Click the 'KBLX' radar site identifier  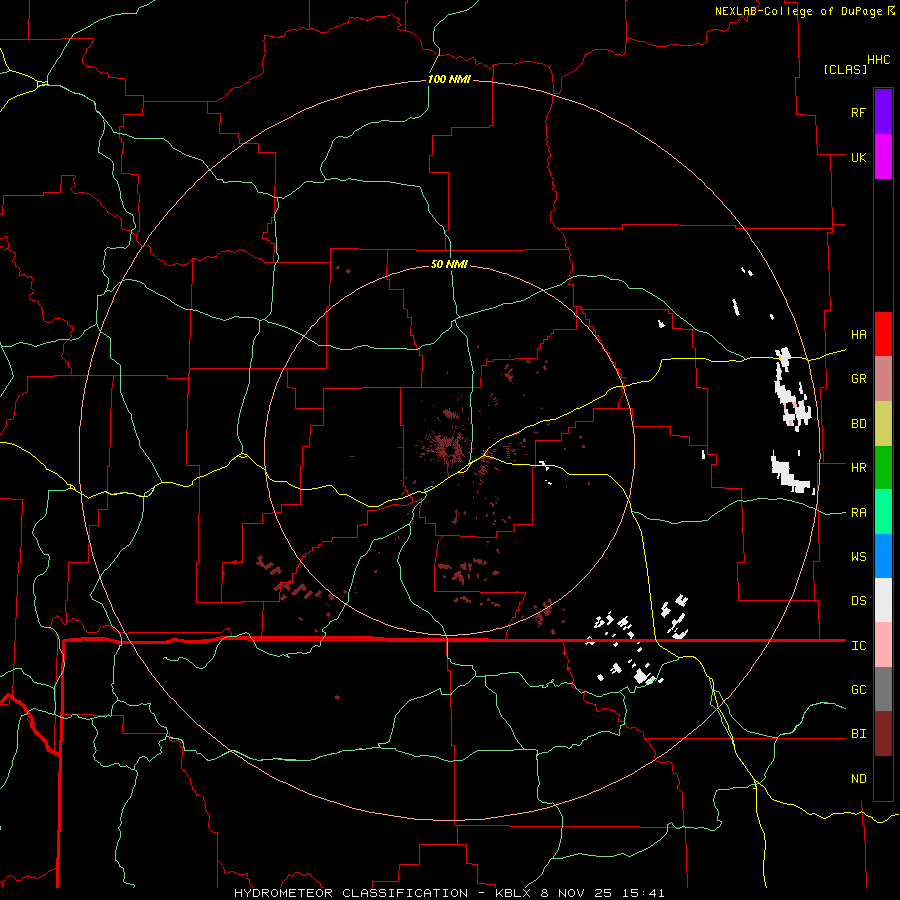[x=513, y=893]
